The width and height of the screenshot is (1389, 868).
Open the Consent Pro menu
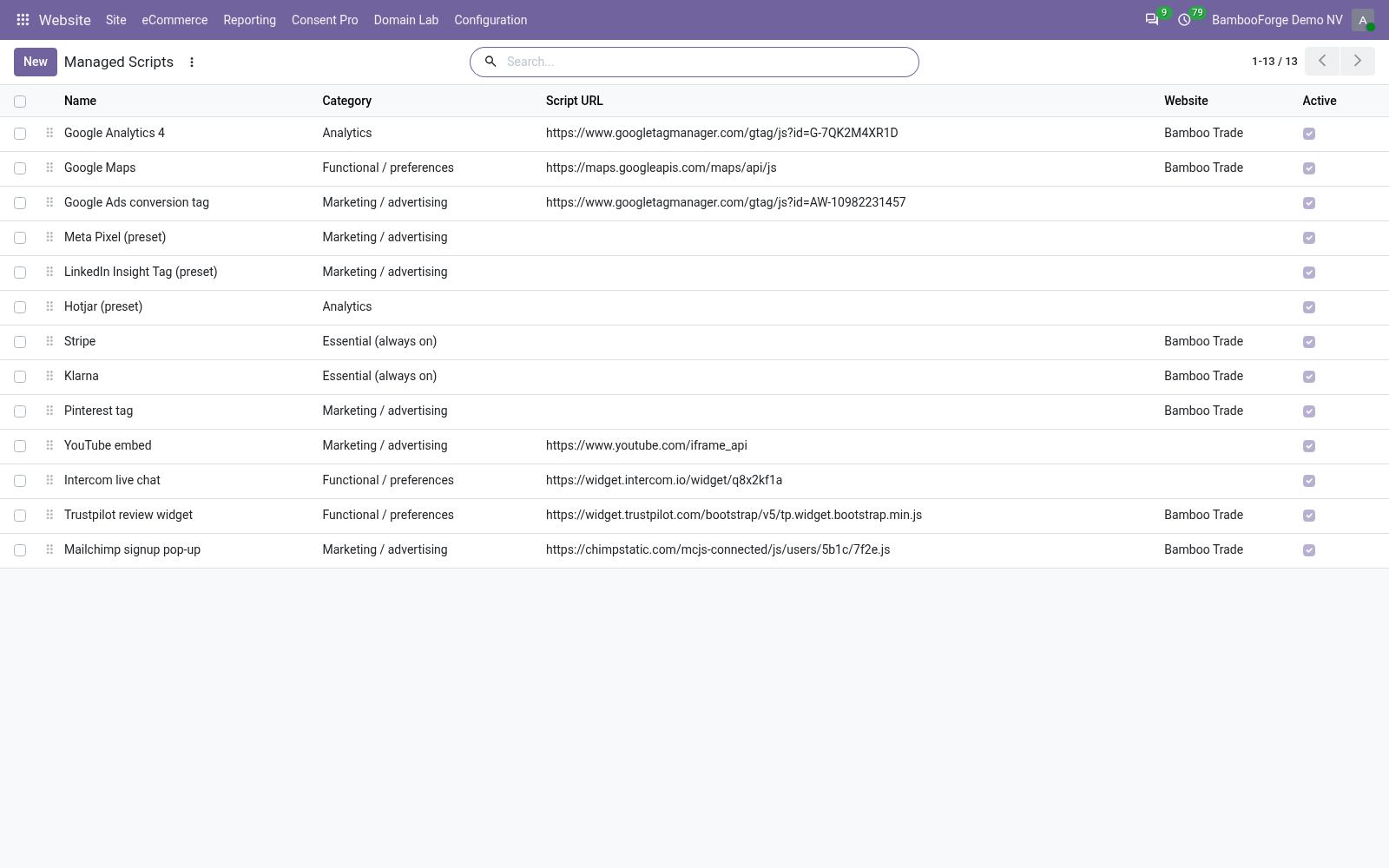point(325,20)
